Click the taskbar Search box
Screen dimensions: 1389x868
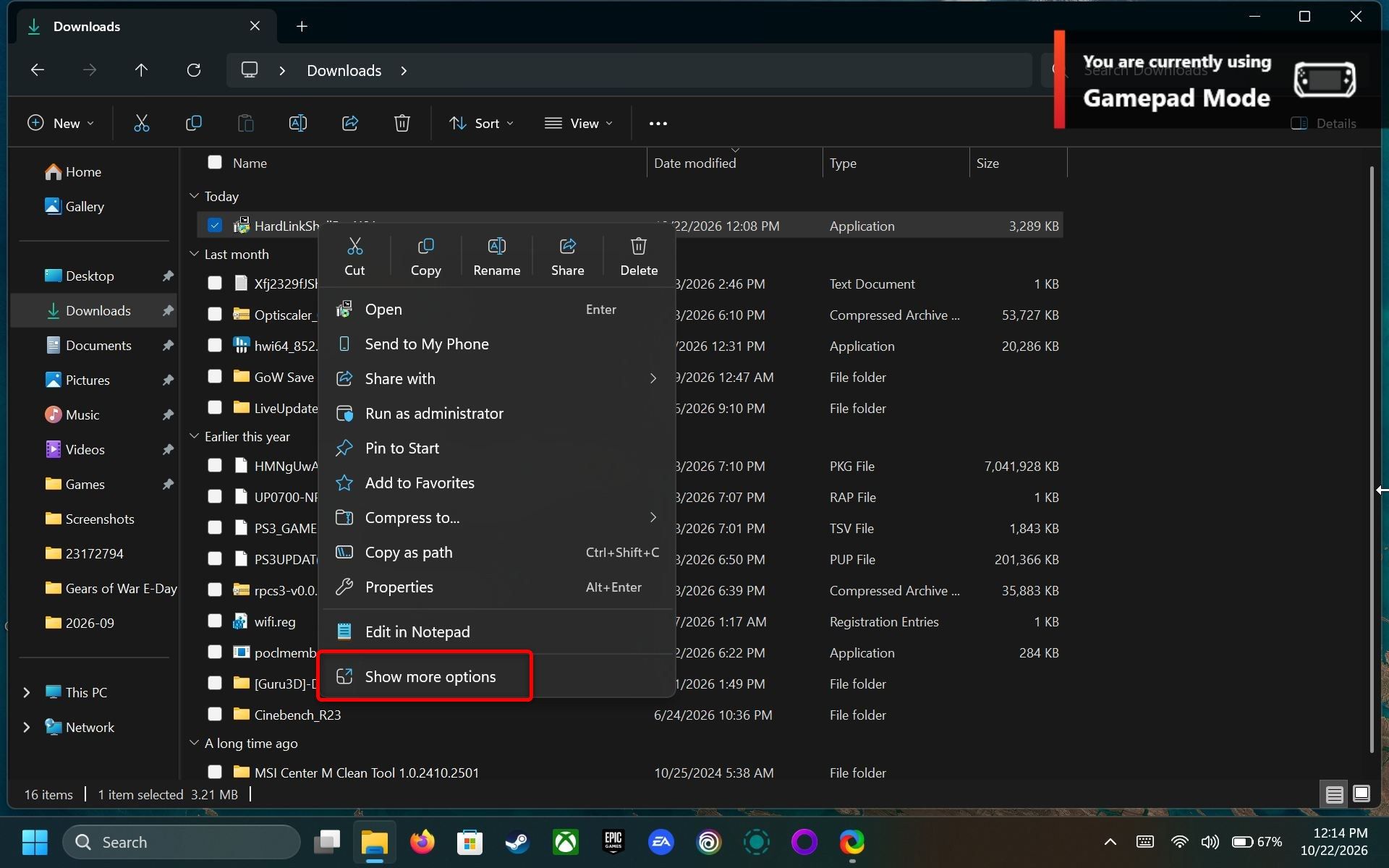[182, 842]
